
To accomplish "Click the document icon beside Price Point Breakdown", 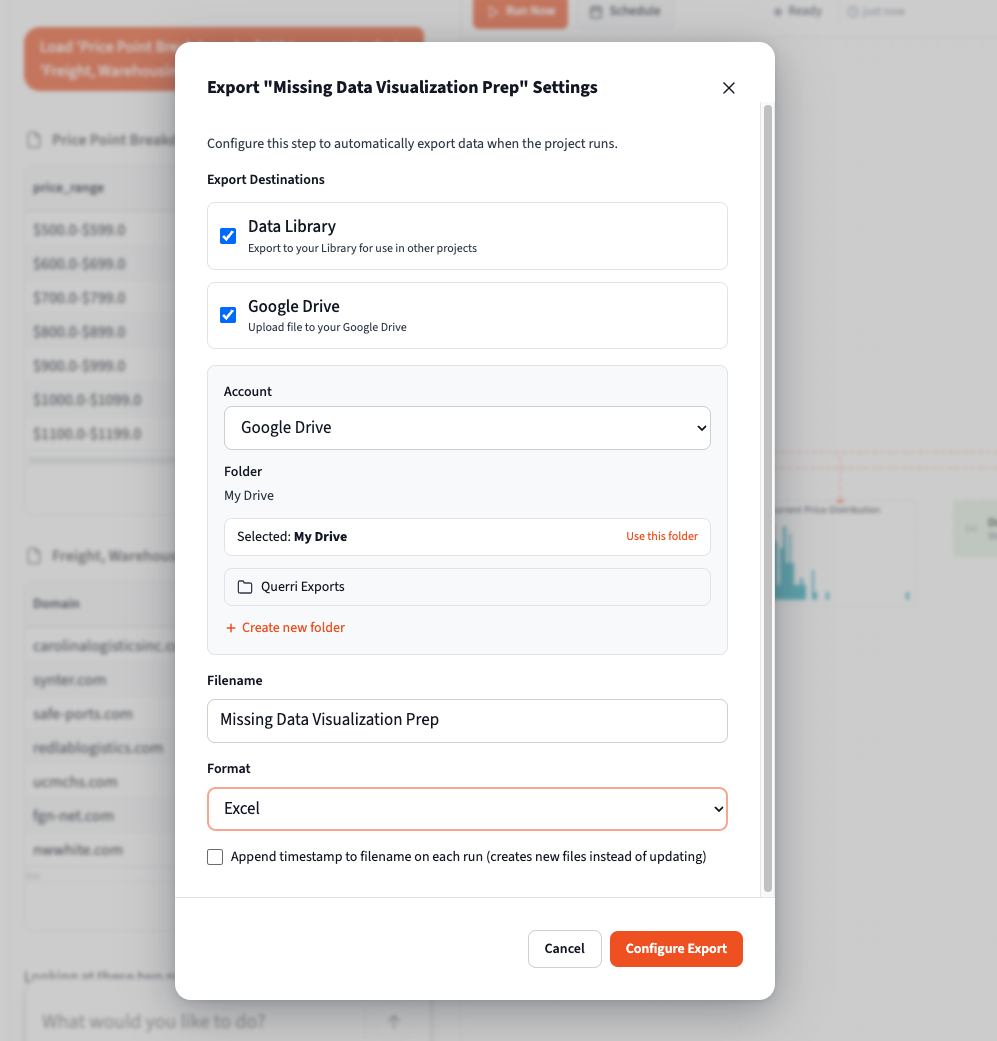I will [x=35, y=139].
